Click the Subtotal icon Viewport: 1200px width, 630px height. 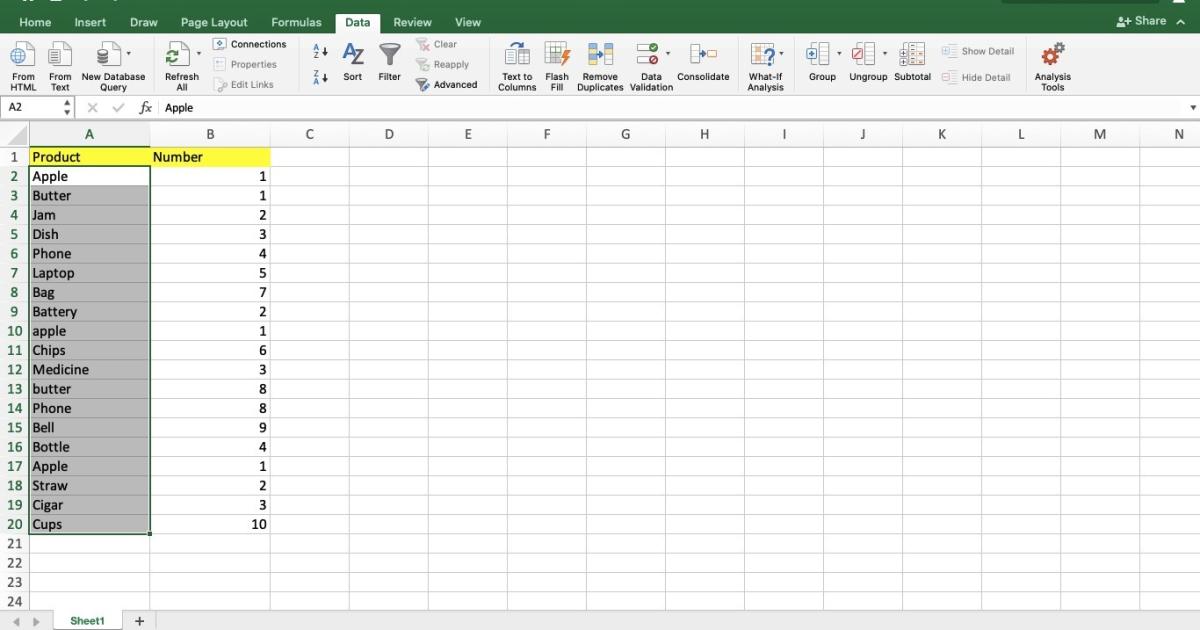point(912,56)
